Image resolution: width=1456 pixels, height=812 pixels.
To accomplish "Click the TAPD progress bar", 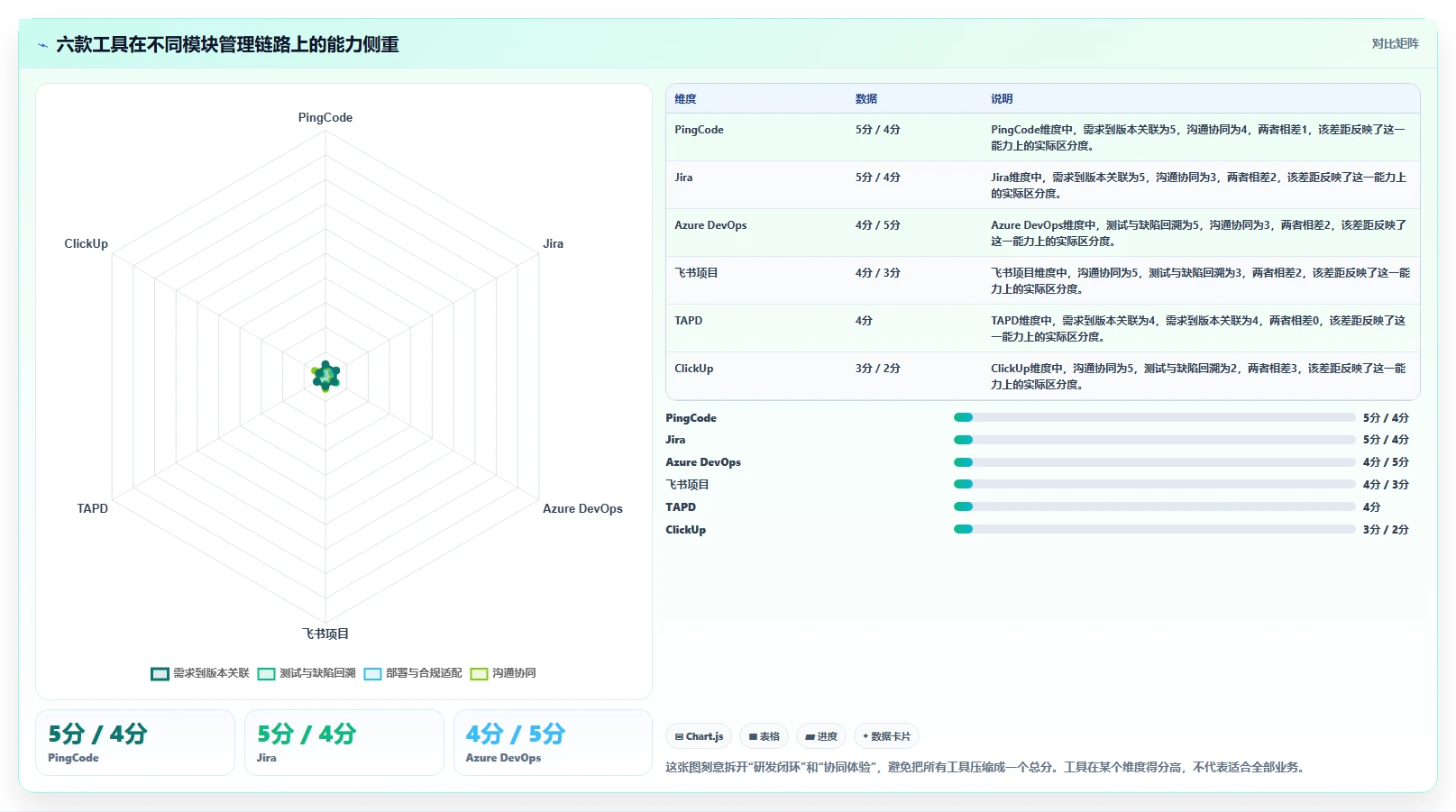I will click(1155, 506).
